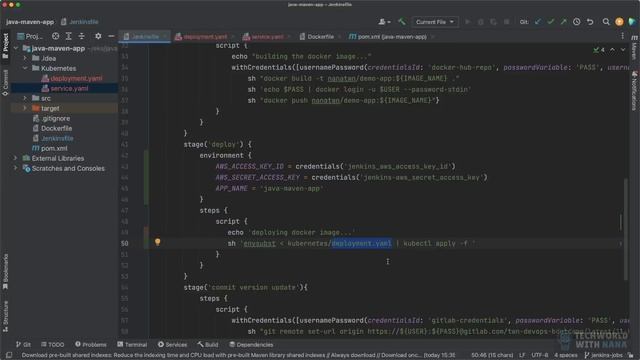Go to previous highlighted error arrow
This screenshot has width=640, height=360.
[x=612, y=49]
